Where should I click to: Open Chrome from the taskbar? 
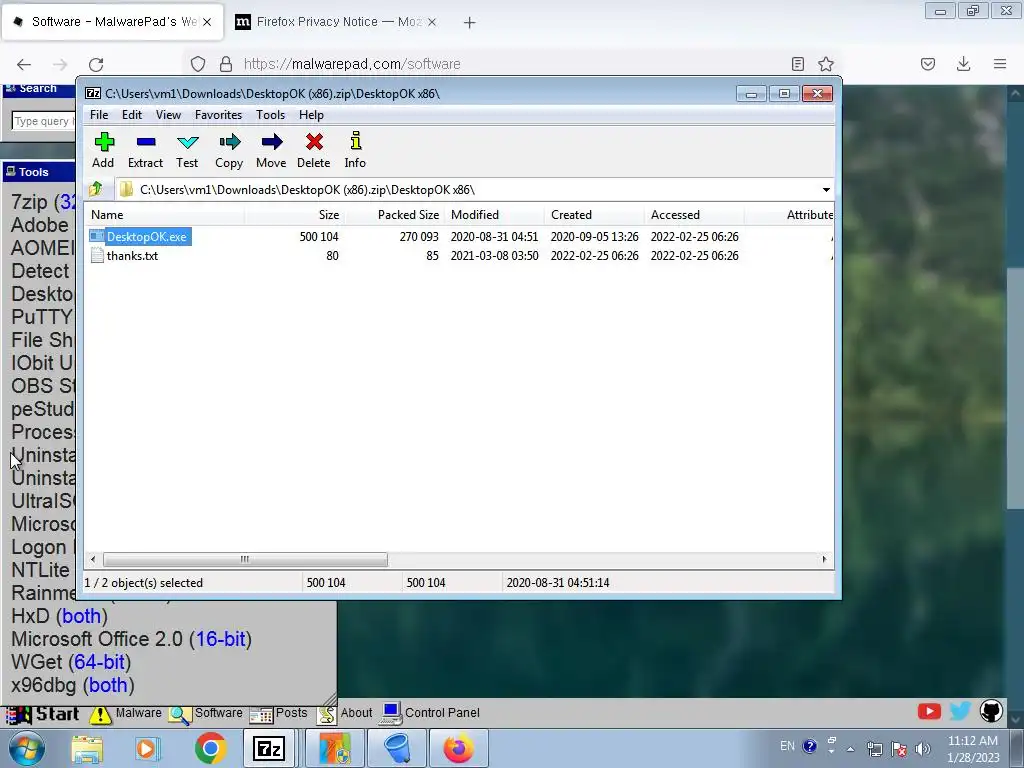pos(210,748)
